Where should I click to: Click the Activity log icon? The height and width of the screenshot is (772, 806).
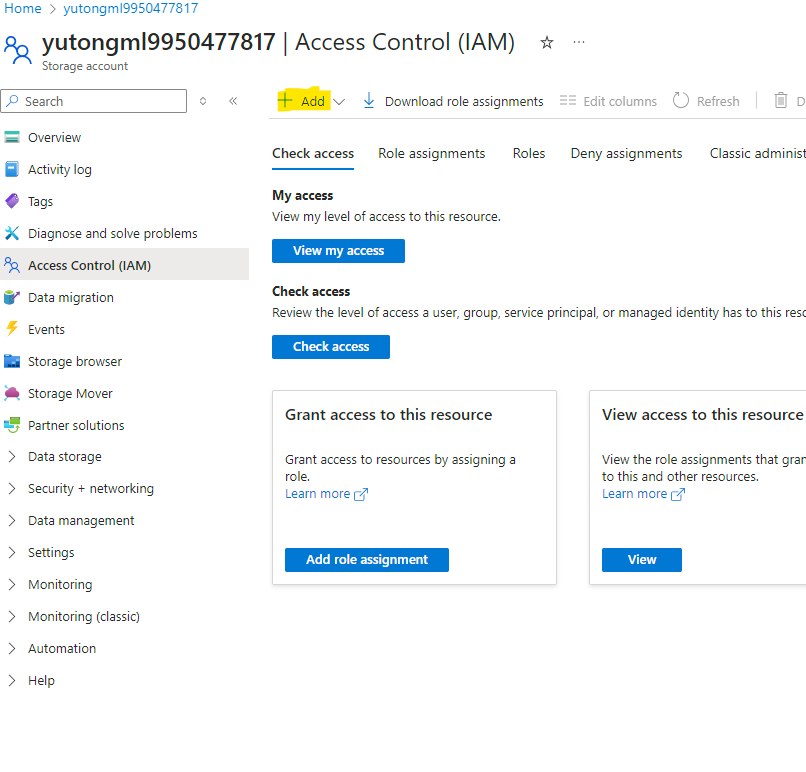(12, 169)
